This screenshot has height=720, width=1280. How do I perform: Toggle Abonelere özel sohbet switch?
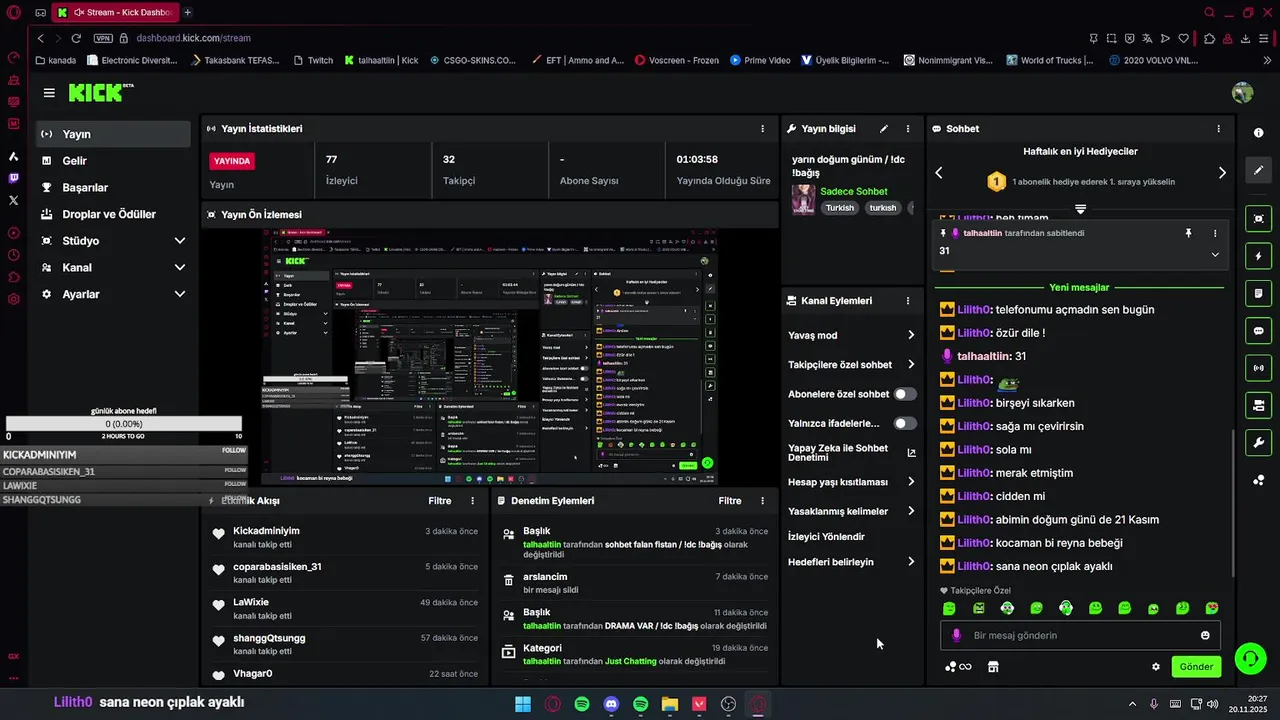(905, 394)
